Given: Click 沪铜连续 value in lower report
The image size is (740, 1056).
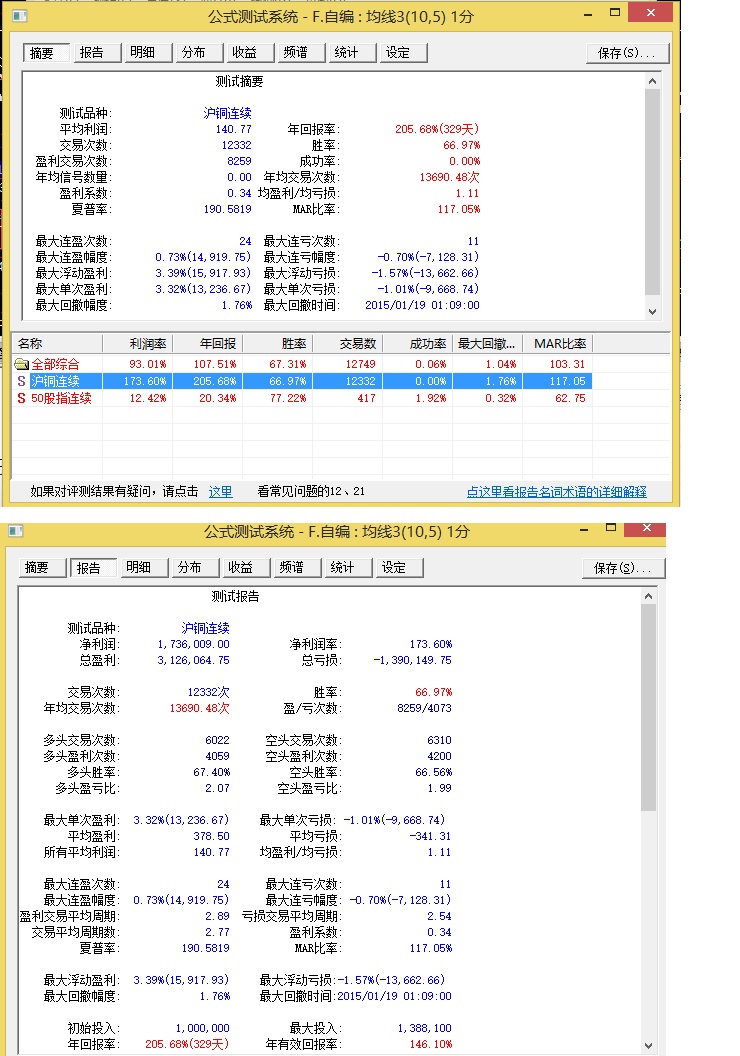Looking at the screenshot, I should pos(205,628).
